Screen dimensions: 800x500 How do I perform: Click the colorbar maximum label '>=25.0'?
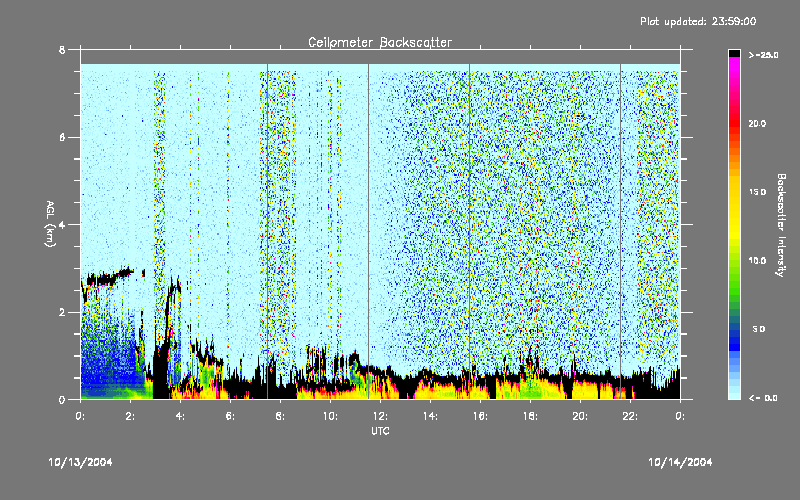coord(763,55)
